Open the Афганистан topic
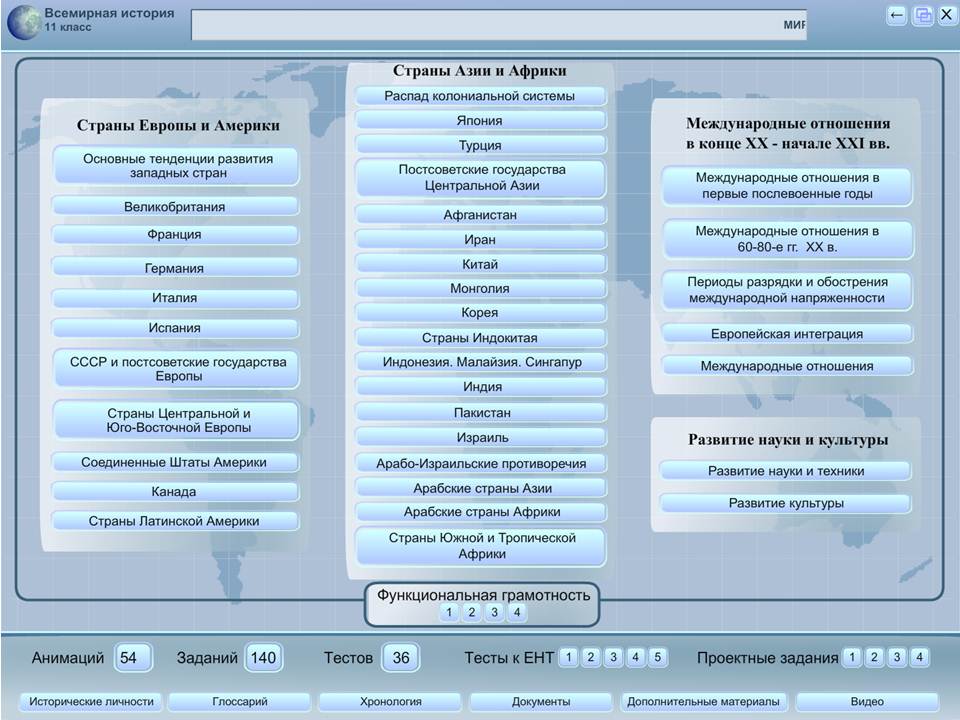The height and width of the screenshot is (720, 960). (x=481, y=214)
